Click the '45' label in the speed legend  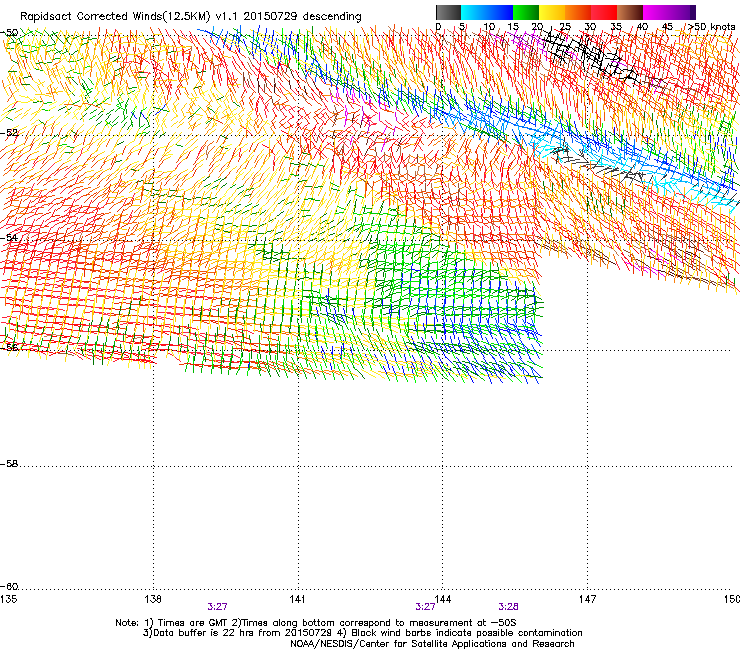(x=667, y=26)
